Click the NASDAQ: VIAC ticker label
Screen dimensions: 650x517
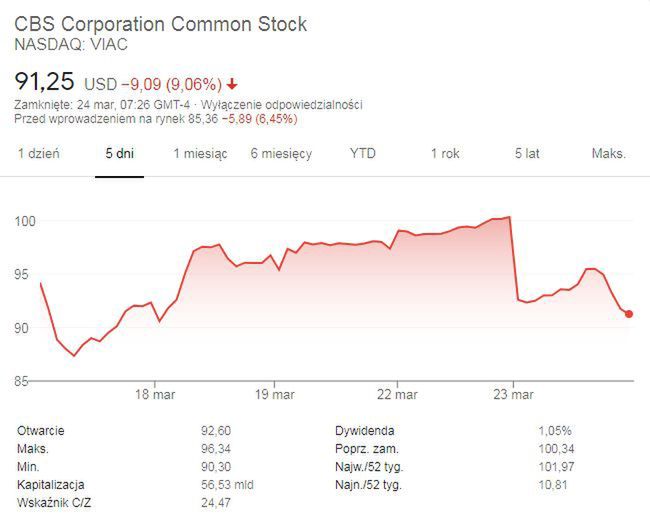pos(71,45)
